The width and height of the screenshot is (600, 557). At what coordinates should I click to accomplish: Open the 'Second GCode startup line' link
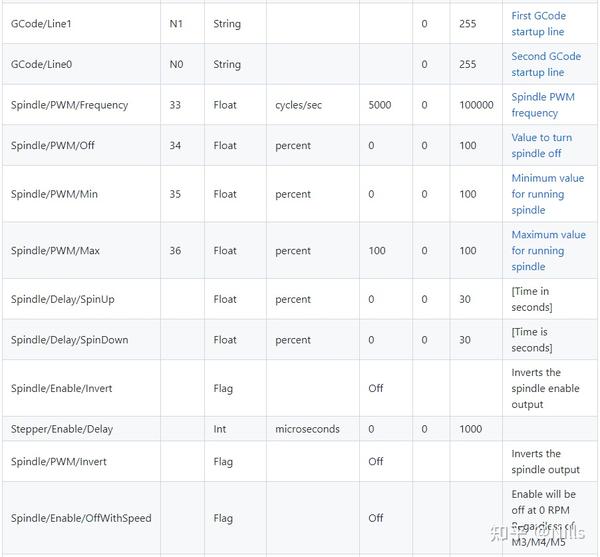[x=545, y=64]
